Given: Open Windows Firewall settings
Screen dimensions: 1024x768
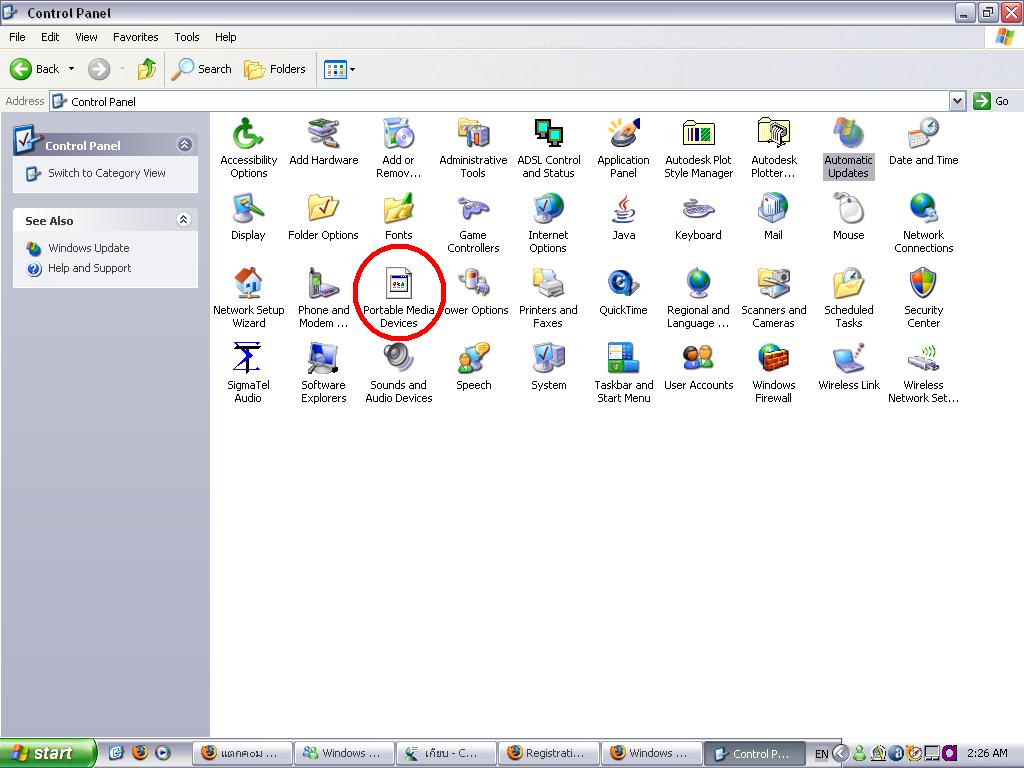Looking at the screenshot, I should (773, 373).
